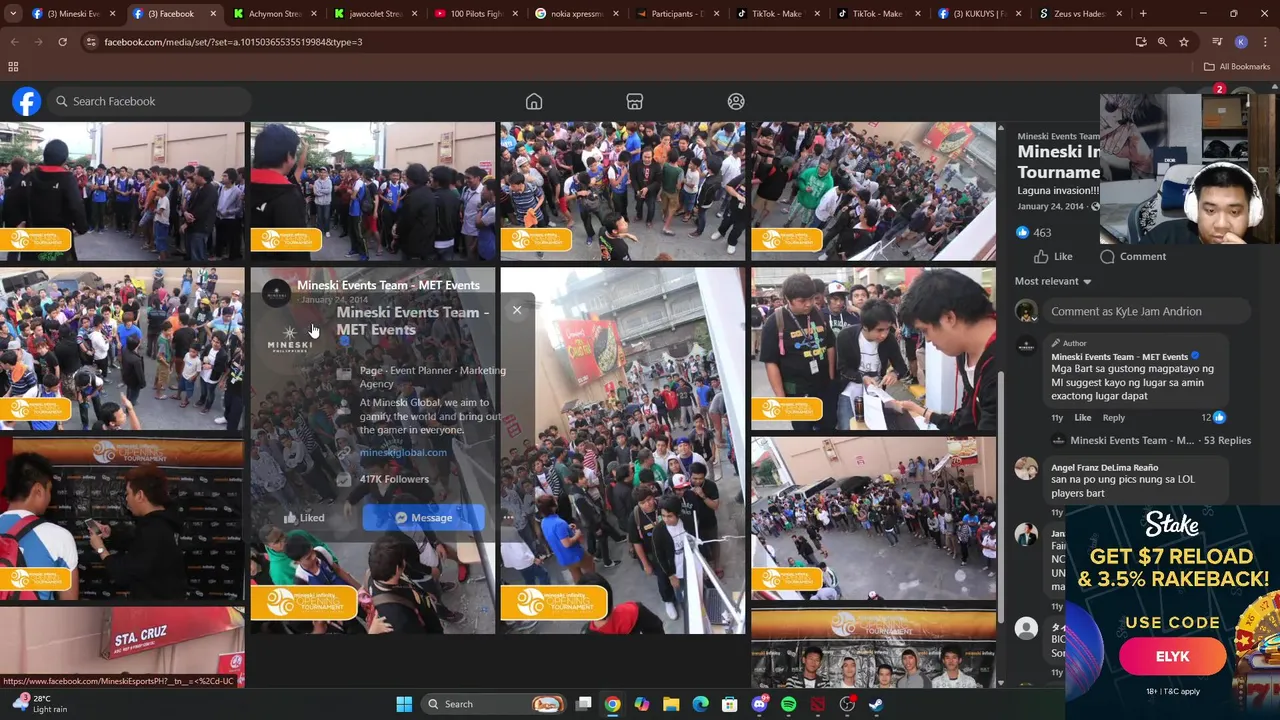Close the Mineski Events Team hover card

pyautogui.click(x=517, y=310)
